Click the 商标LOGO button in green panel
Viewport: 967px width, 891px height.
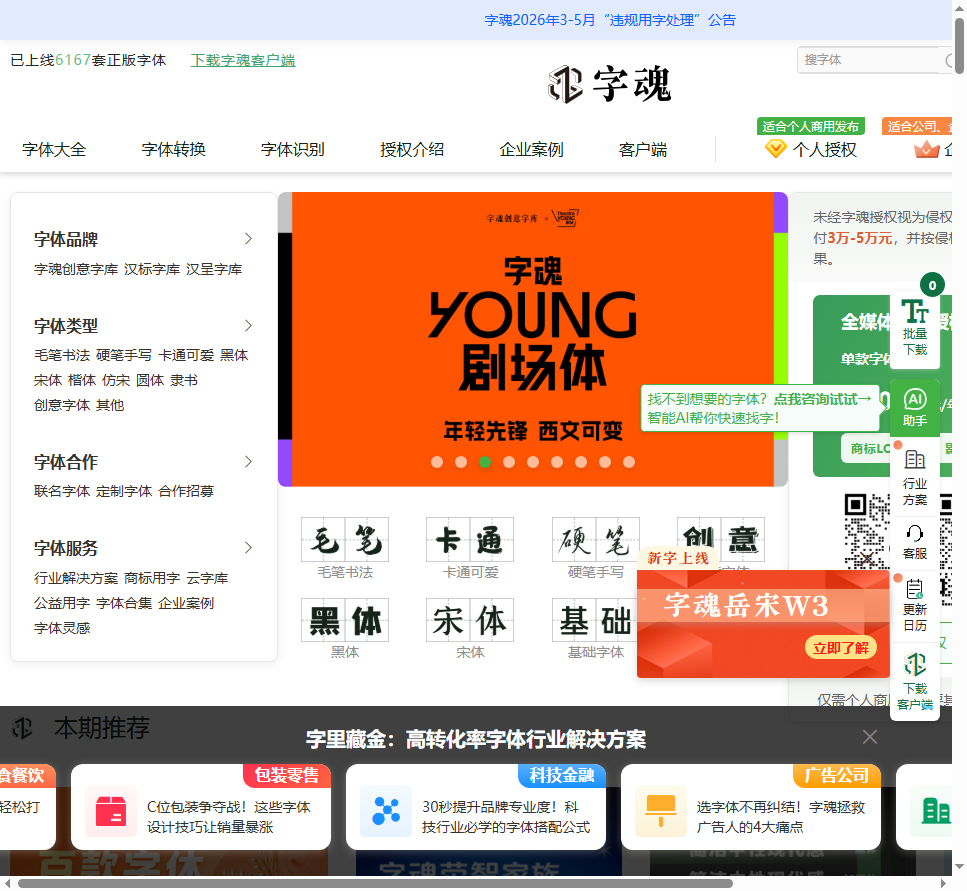tap(868, 448)
